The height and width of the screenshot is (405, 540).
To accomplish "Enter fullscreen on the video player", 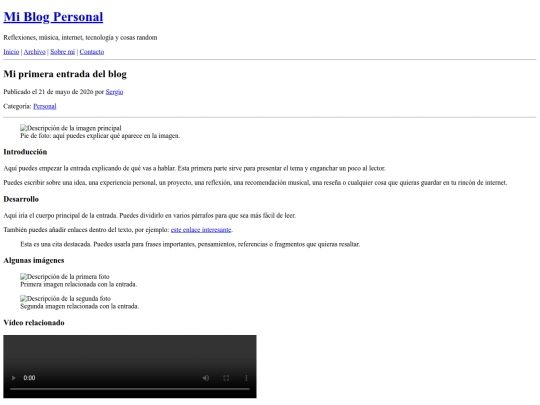I will [226, 378].
